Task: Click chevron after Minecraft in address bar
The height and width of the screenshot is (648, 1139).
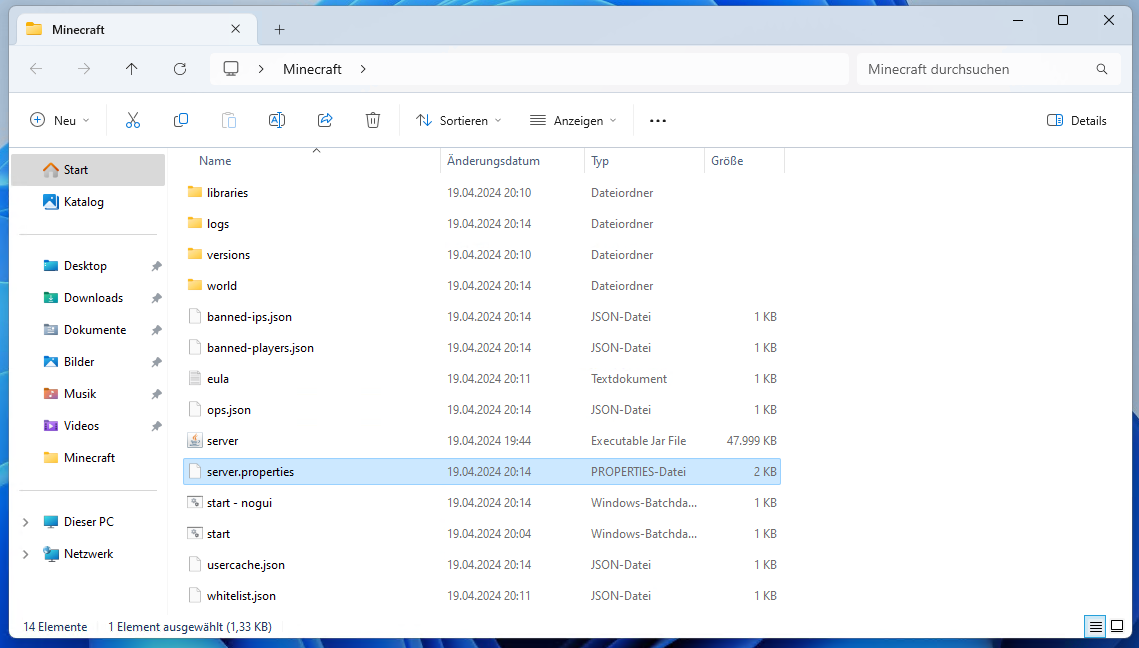Action: click(362, 69)
